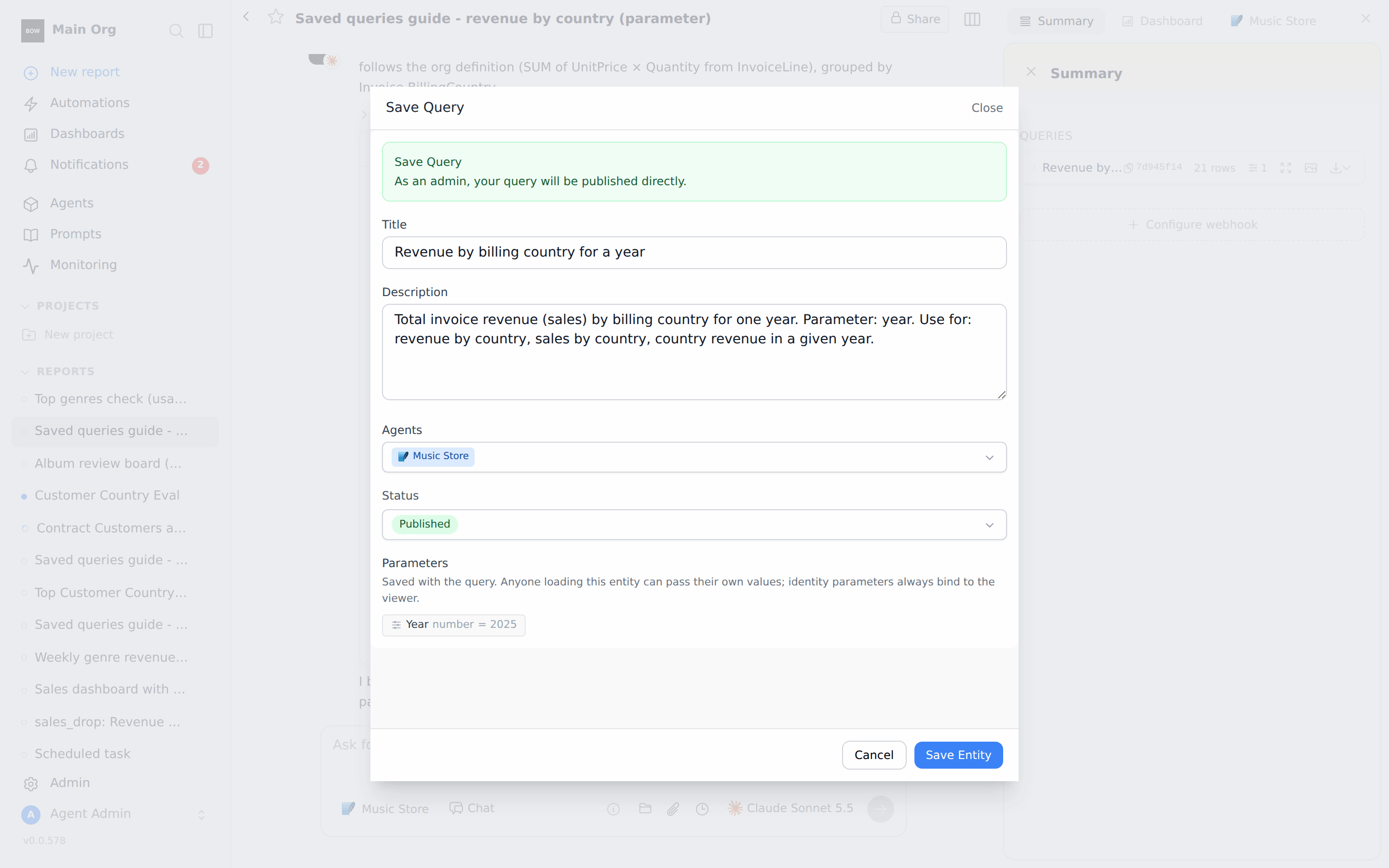Click the Notifications badge showing 2
Viewport: 1389px width, 868px height.
(200, 165)
